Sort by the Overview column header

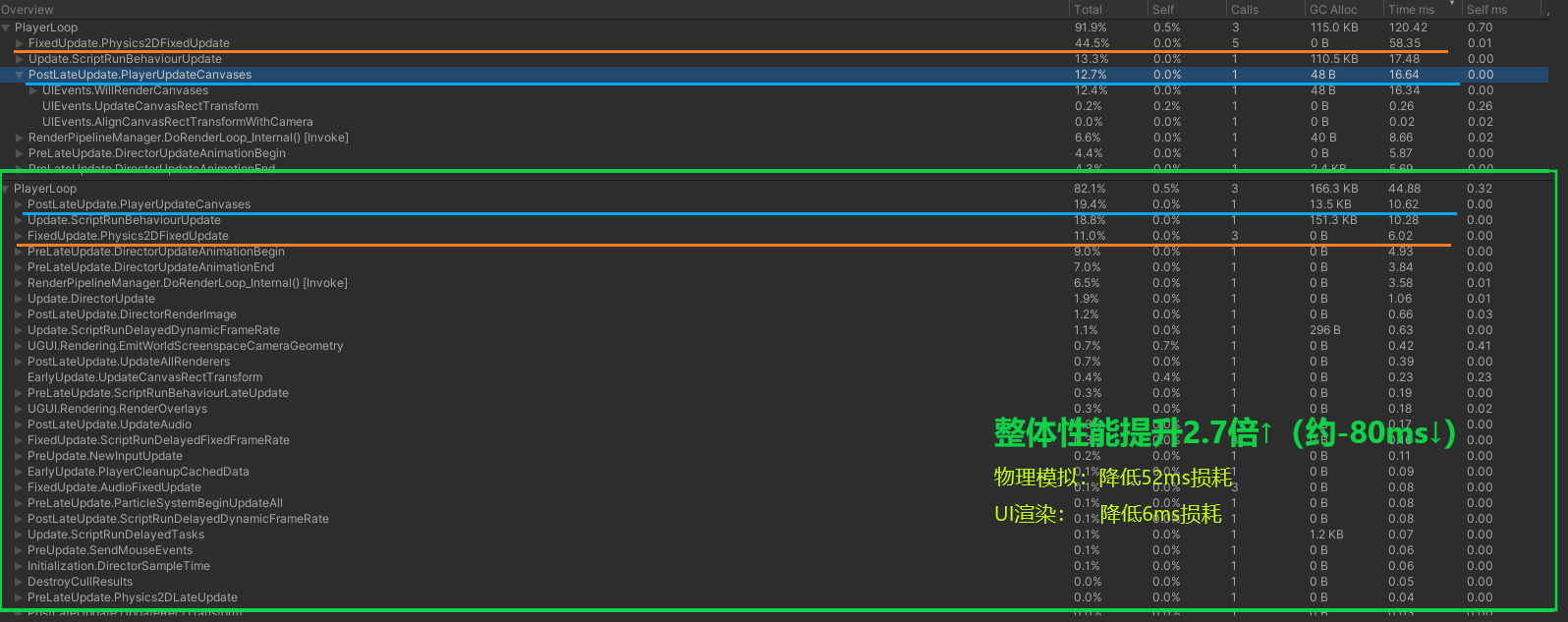(x=534, y=9)
